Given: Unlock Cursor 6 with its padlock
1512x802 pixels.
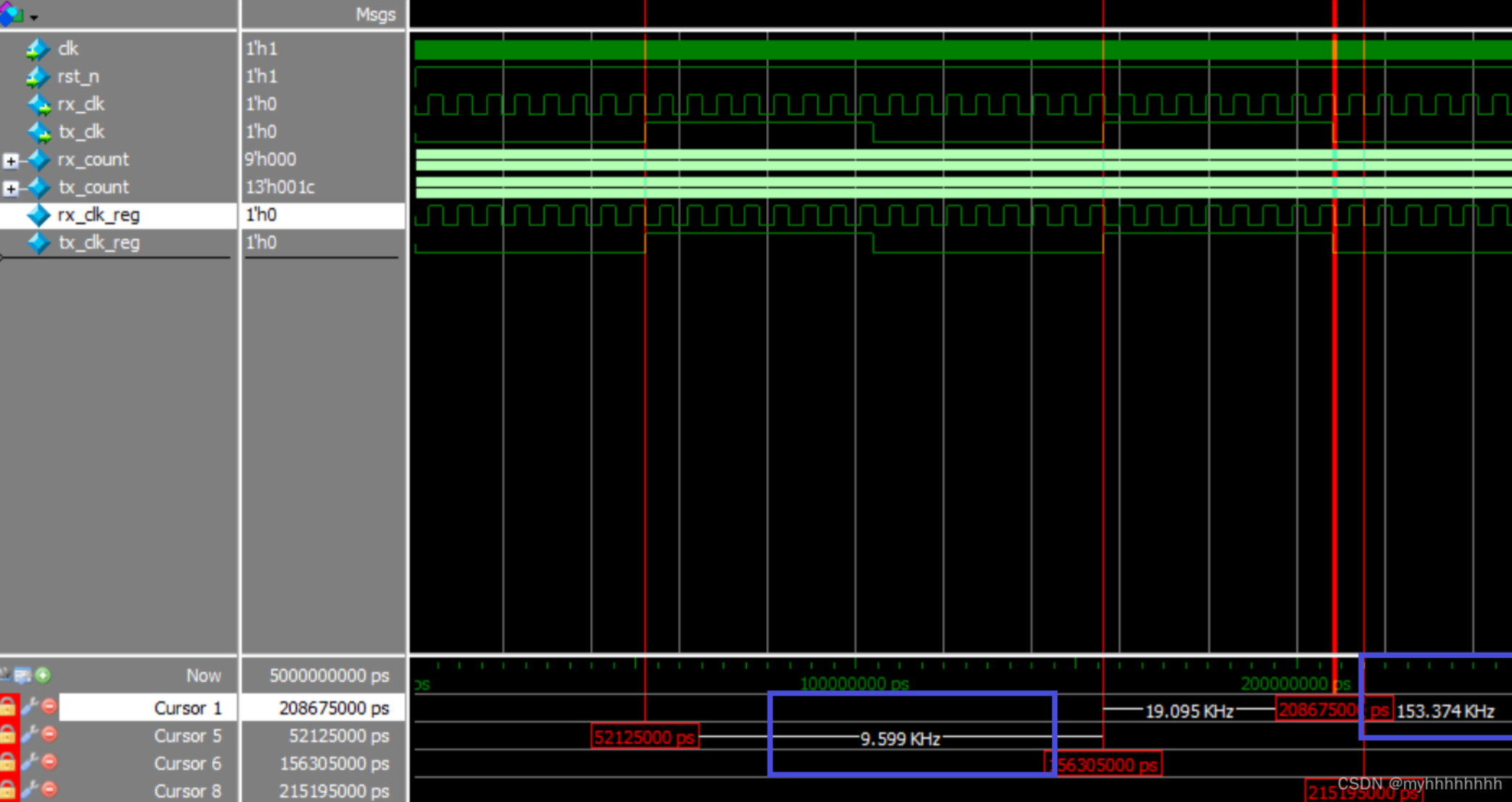Looking at the screenshot, I should [x=8, y=762].
